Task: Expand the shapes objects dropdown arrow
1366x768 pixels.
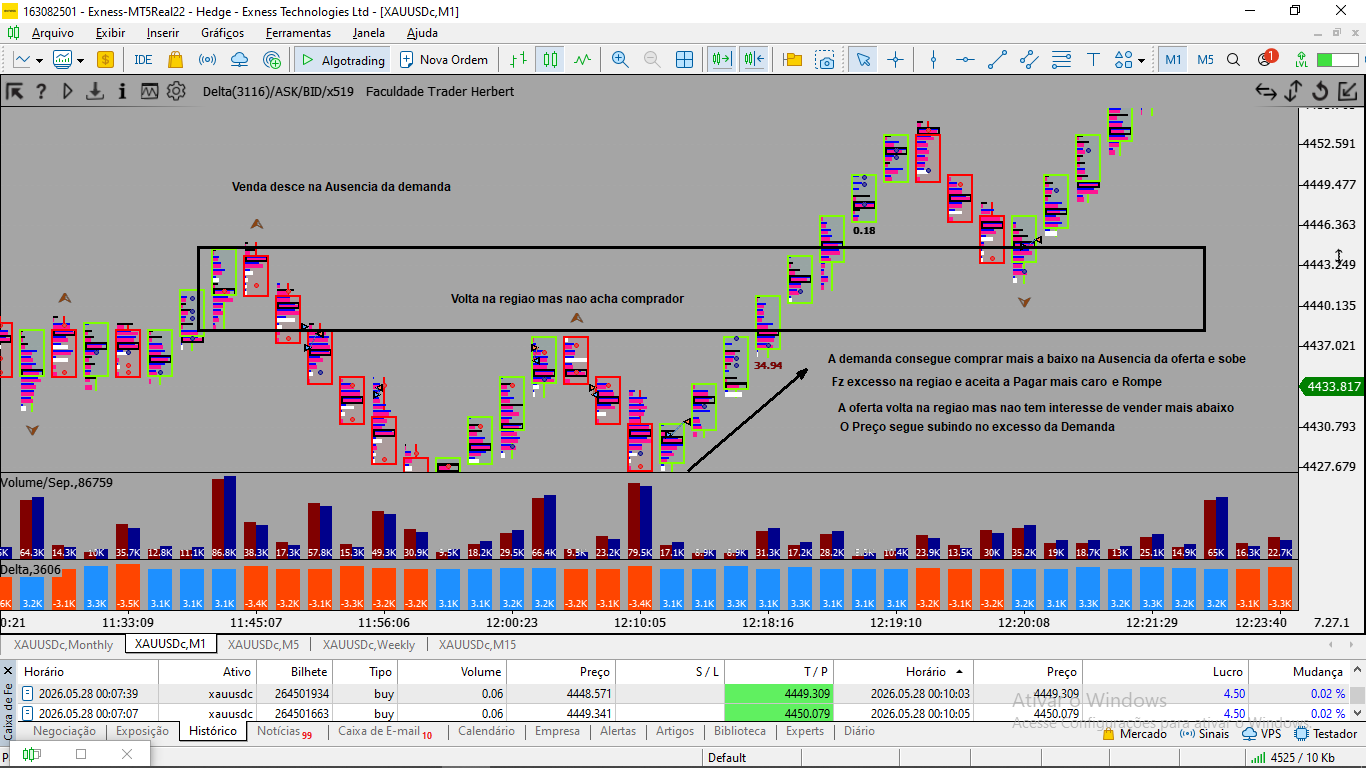Action: [1141, 60]
